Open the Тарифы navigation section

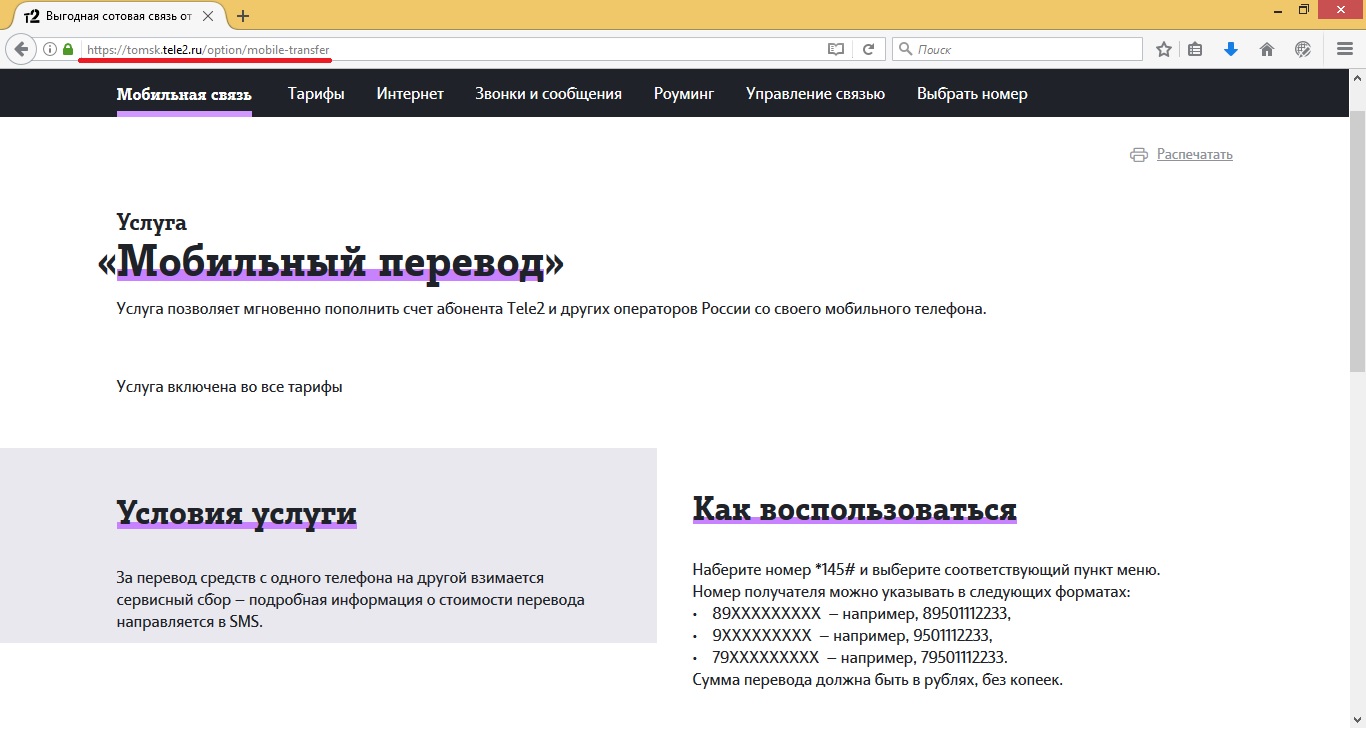click(315, 92)
